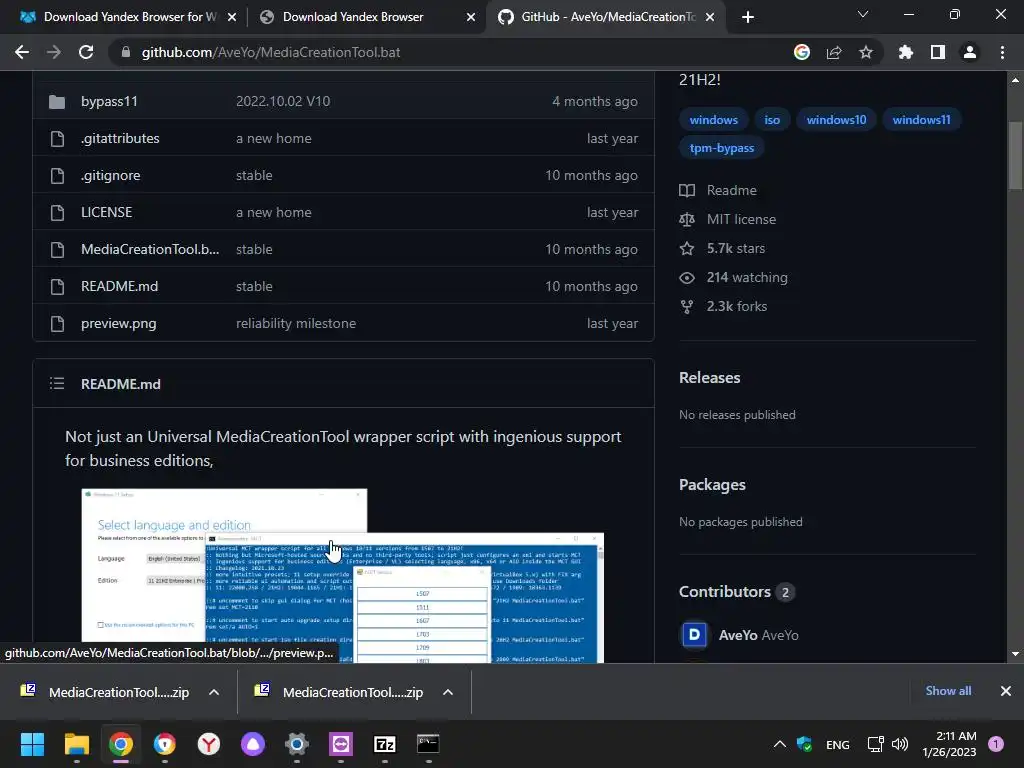The width and height of the screenshot is (1024, 768).
Task: Open Settings gear on taskbar
Action: 296,744
